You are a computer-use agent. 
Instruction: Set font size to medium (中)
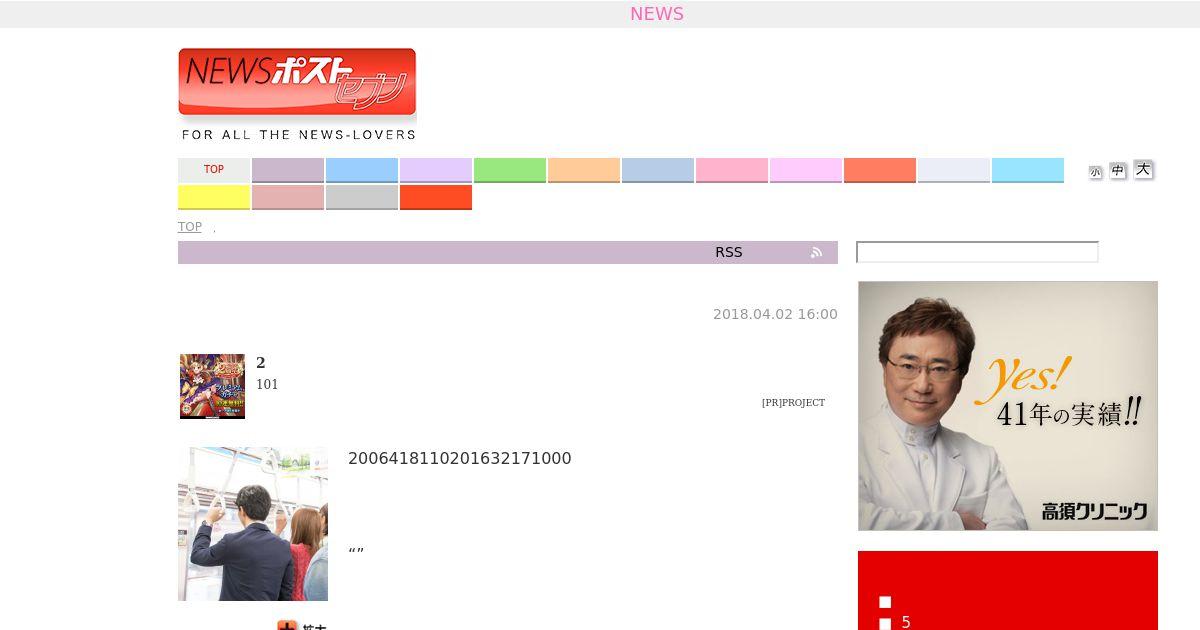coord(1118,171)
